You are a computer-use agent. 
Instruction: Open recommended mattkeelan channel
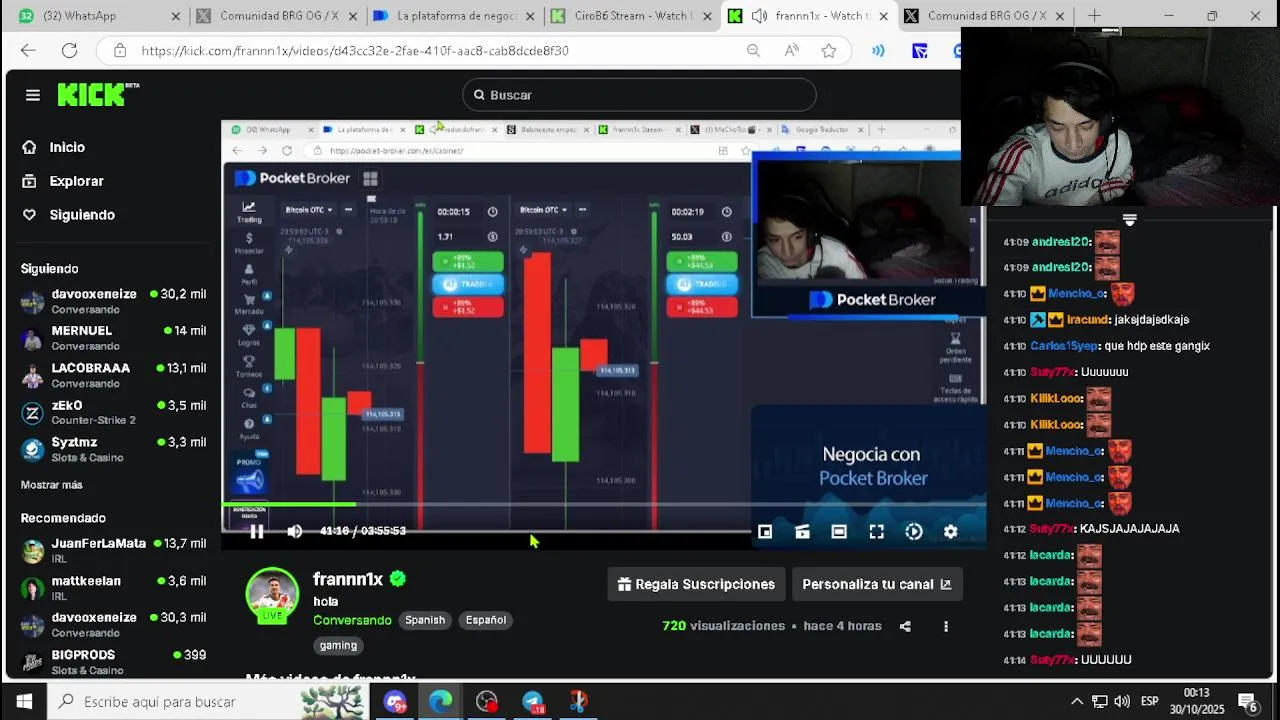click(113, 588)
